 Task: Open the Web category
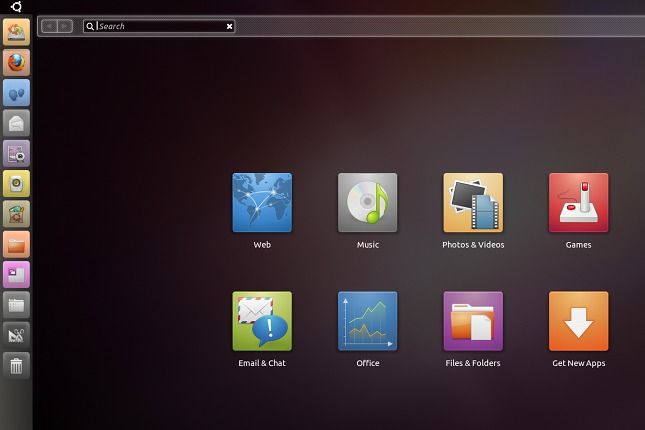tap(262, 203)
